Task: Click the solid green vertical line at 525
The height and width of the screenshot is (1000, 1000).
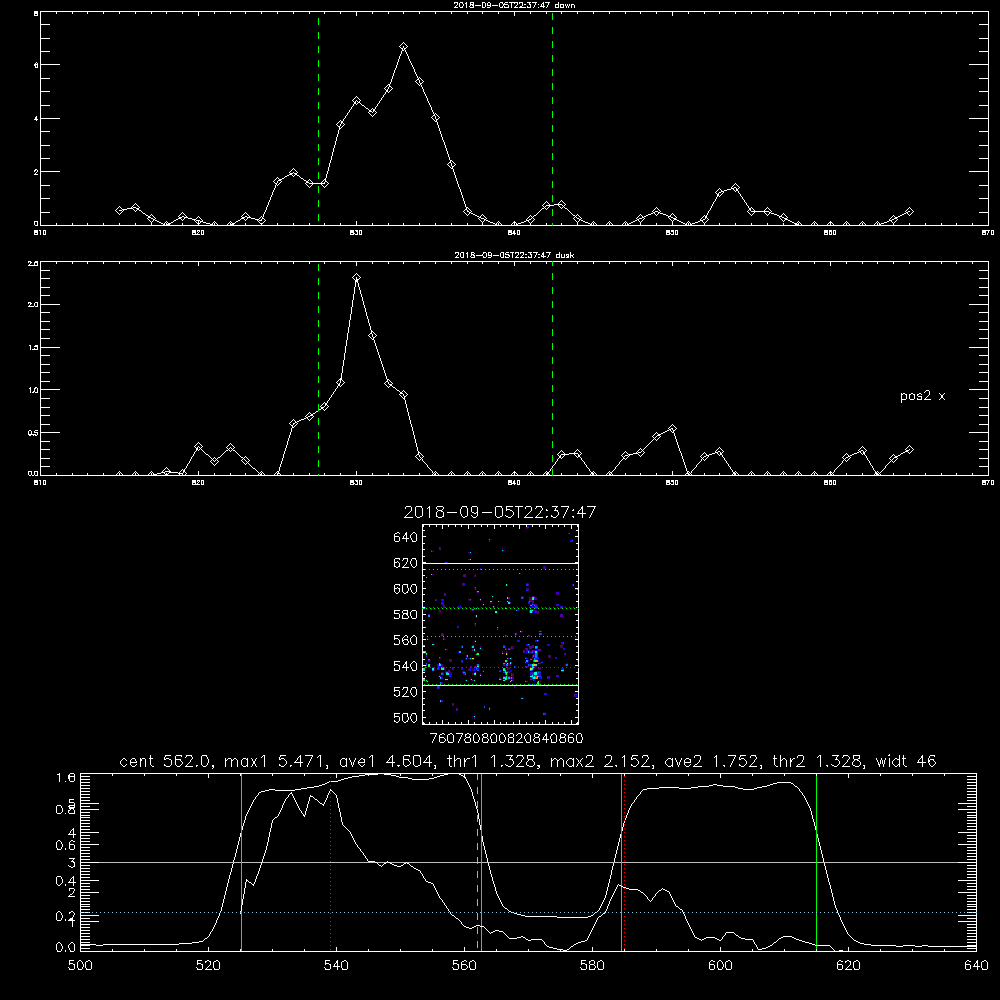Action: coord(241,861)
